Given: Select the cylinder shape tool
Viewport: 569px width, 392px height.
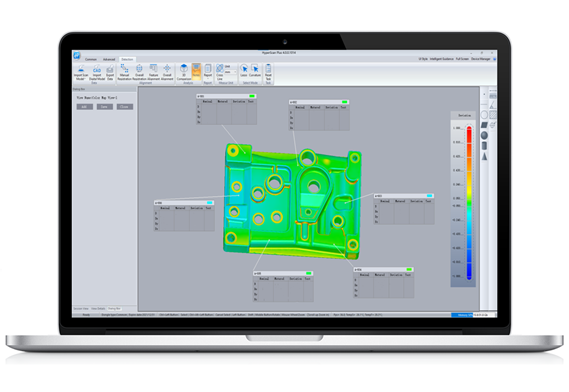Looking at the screenshot, I should [484, 146].
